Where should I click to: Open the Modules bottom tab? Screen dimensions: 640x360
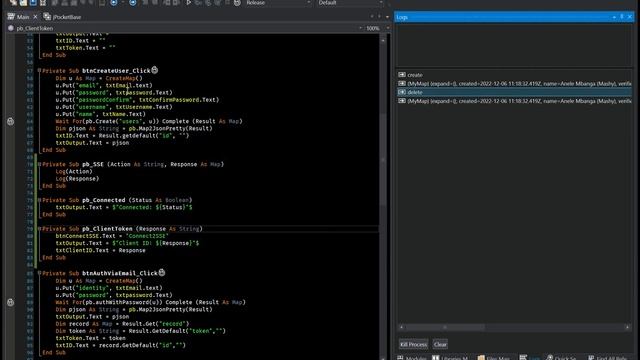(412, 358)
